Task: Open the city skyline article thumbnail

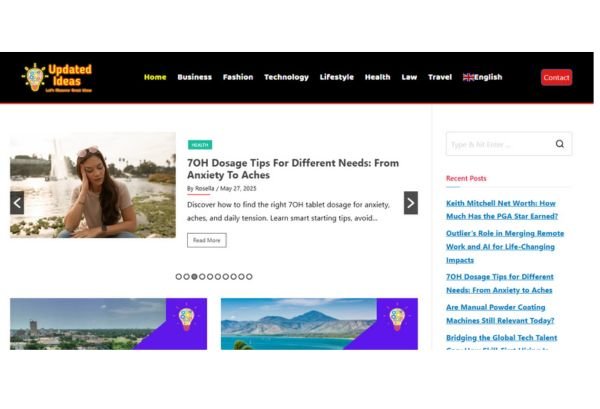Action: pyautogui.click(x=109, y=324)
